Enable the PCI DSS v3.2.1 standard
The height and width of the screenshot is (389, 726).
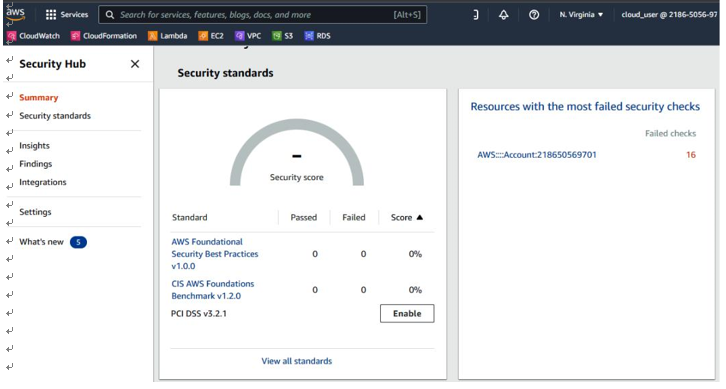coord(407,314)
